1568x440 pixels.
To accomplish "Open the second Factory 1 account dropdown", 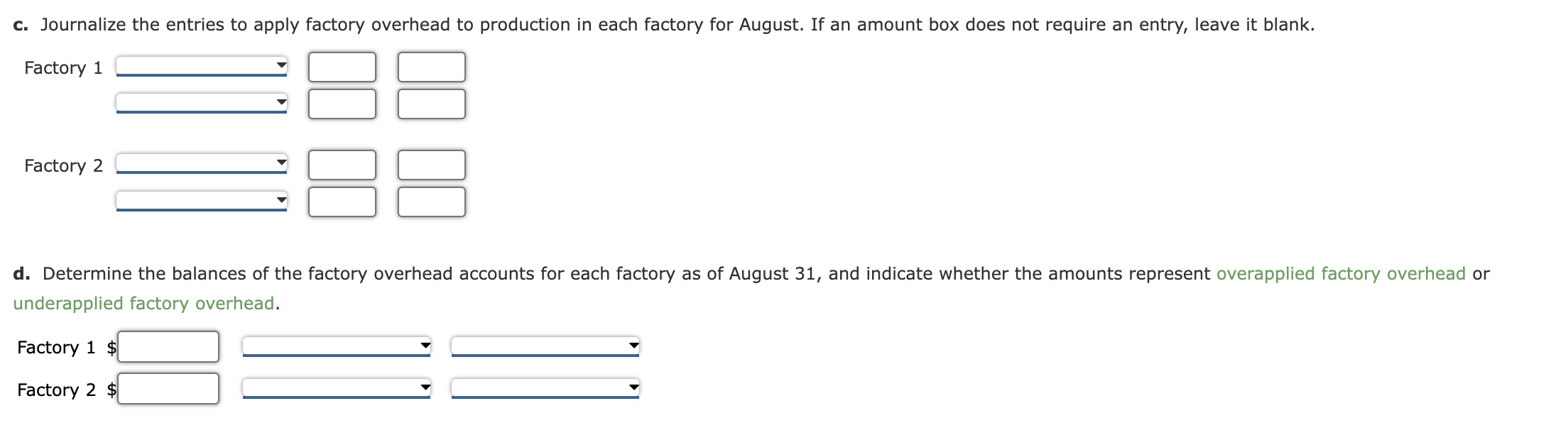I will click(202, 103).
